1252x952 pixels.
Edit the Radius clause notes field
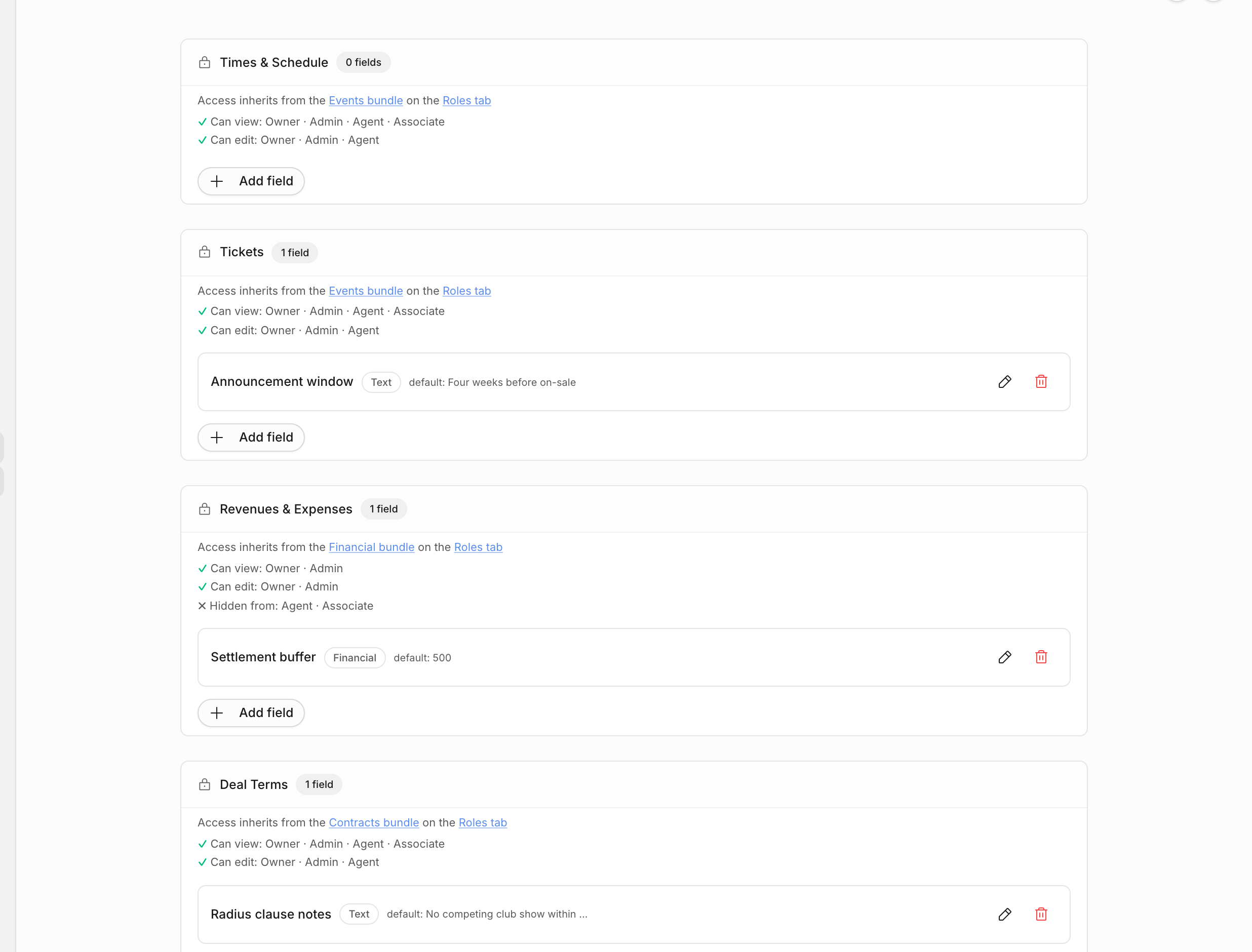coord(1004,914)
